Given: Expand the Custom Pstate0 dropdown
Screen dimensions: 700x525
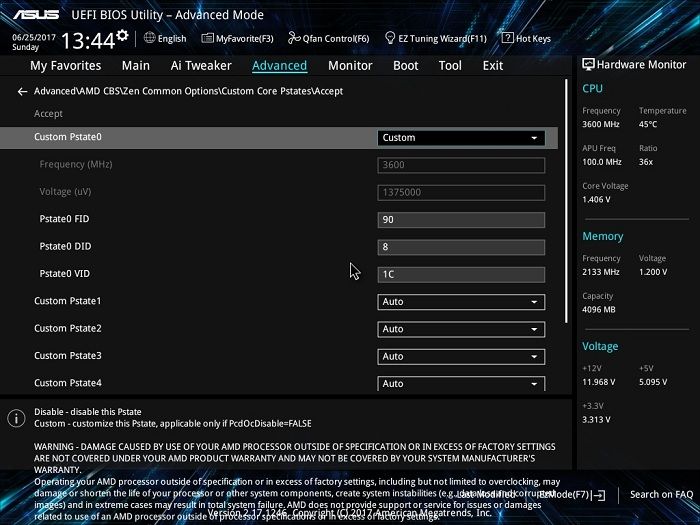Looking at the screenshot, I should [461, 138].
